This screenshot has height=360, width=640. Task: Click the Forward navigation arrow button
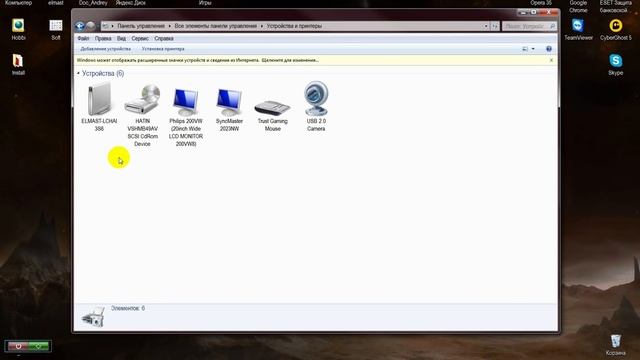[91, 26]
